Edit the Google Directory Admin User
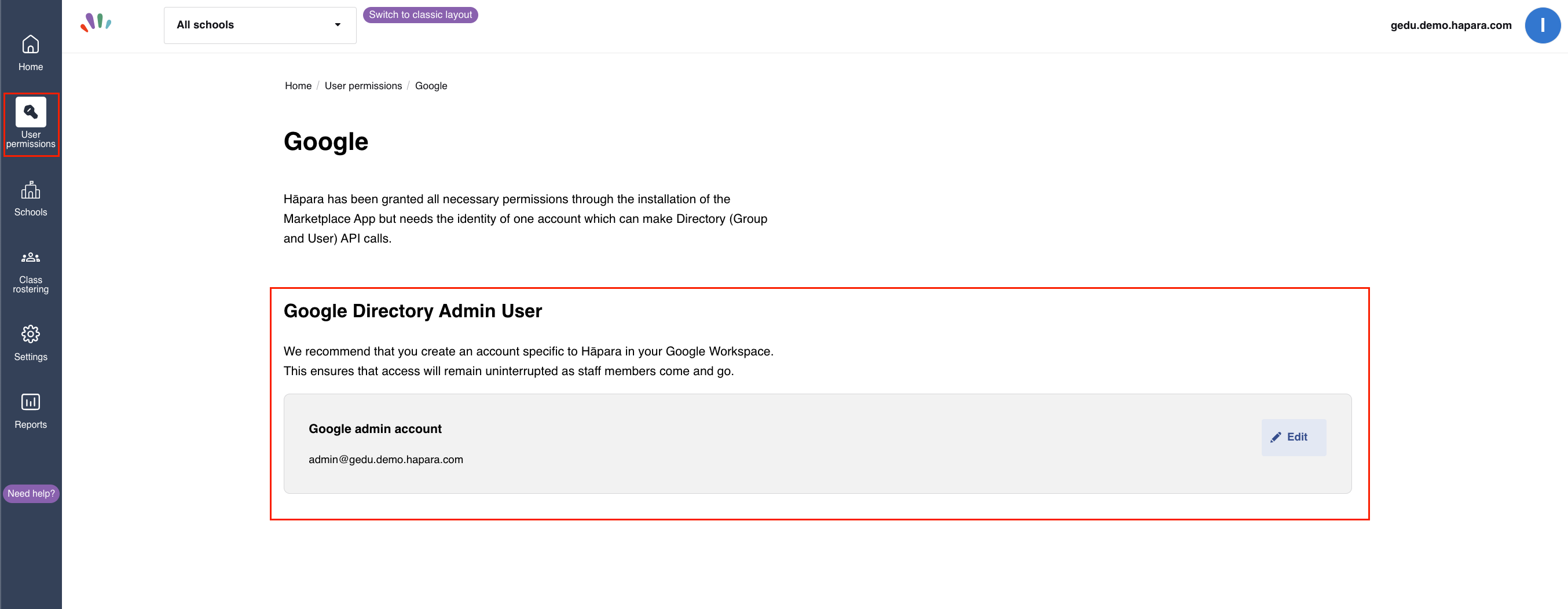 (1294, 437)
